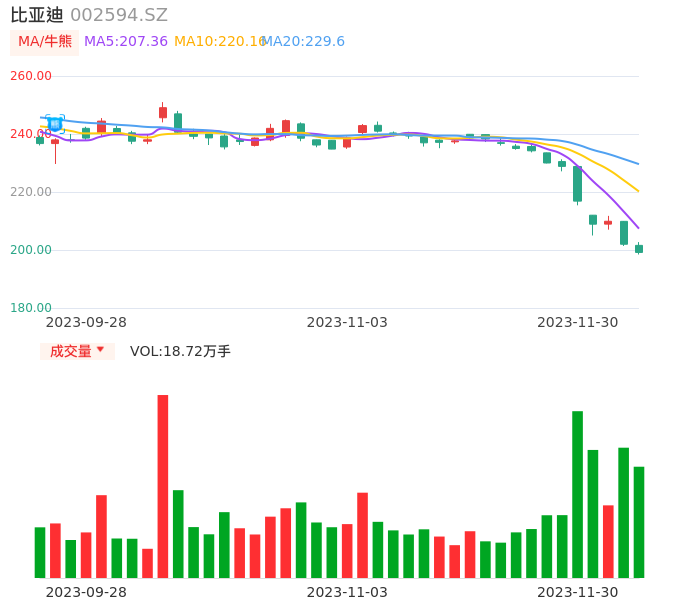Click the 比亚迪 stock name title

(x=37, y=15)
